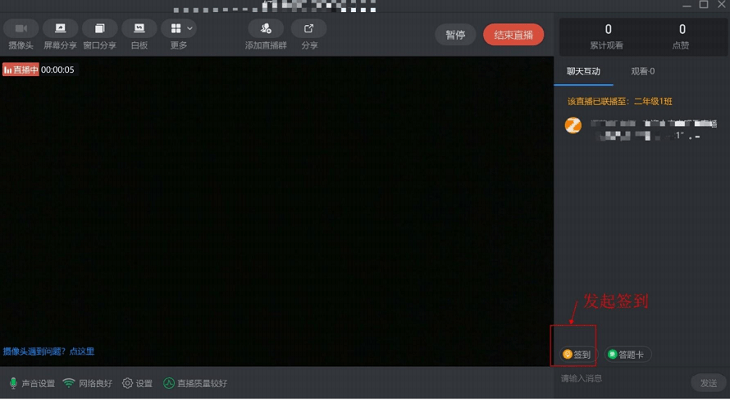Click the red 结束直播 button
Viewport: 730px width, 400px height.
click(x=513, y=35)
